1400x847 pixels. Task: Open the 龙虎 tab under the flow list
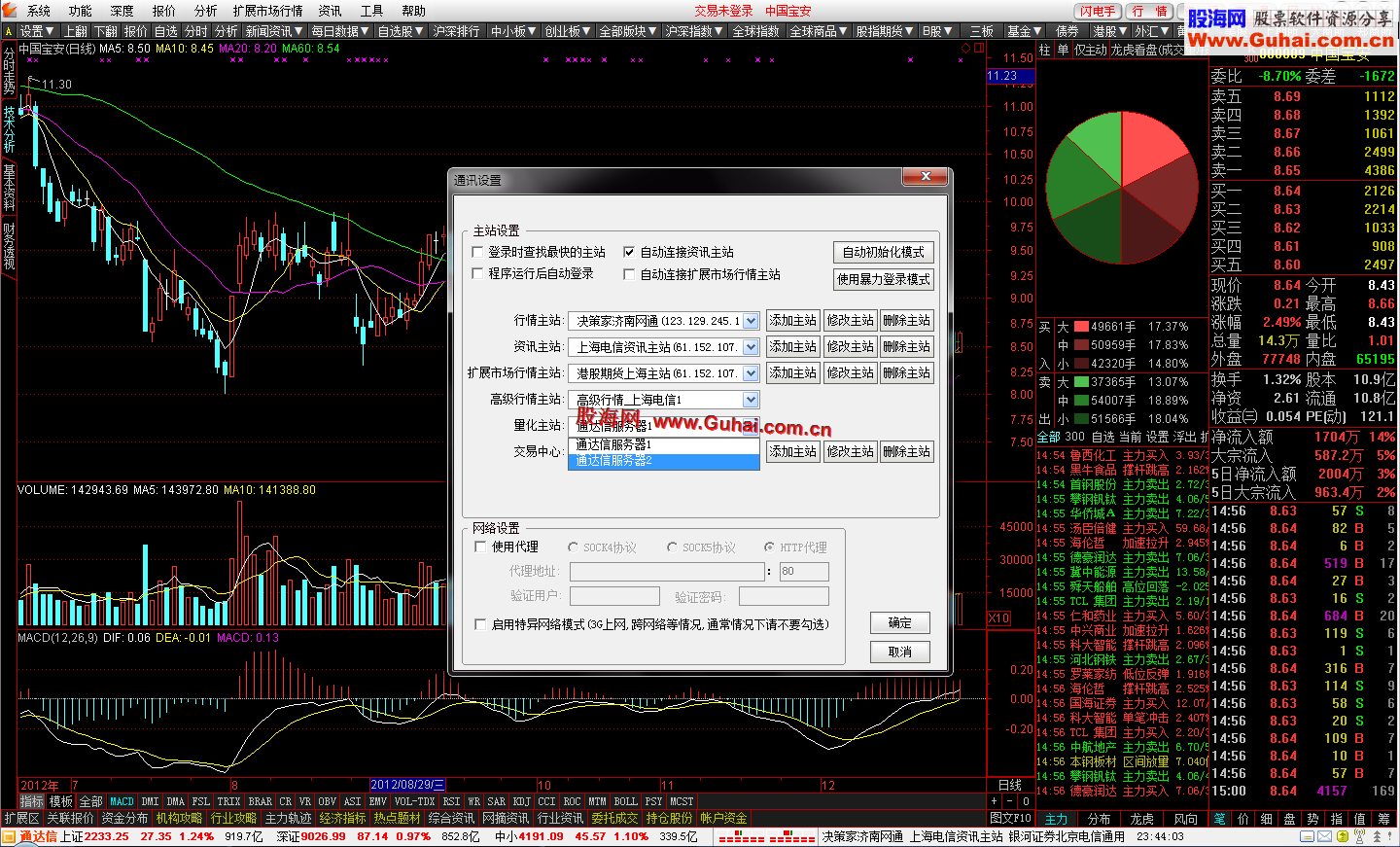coord(1142,819)
